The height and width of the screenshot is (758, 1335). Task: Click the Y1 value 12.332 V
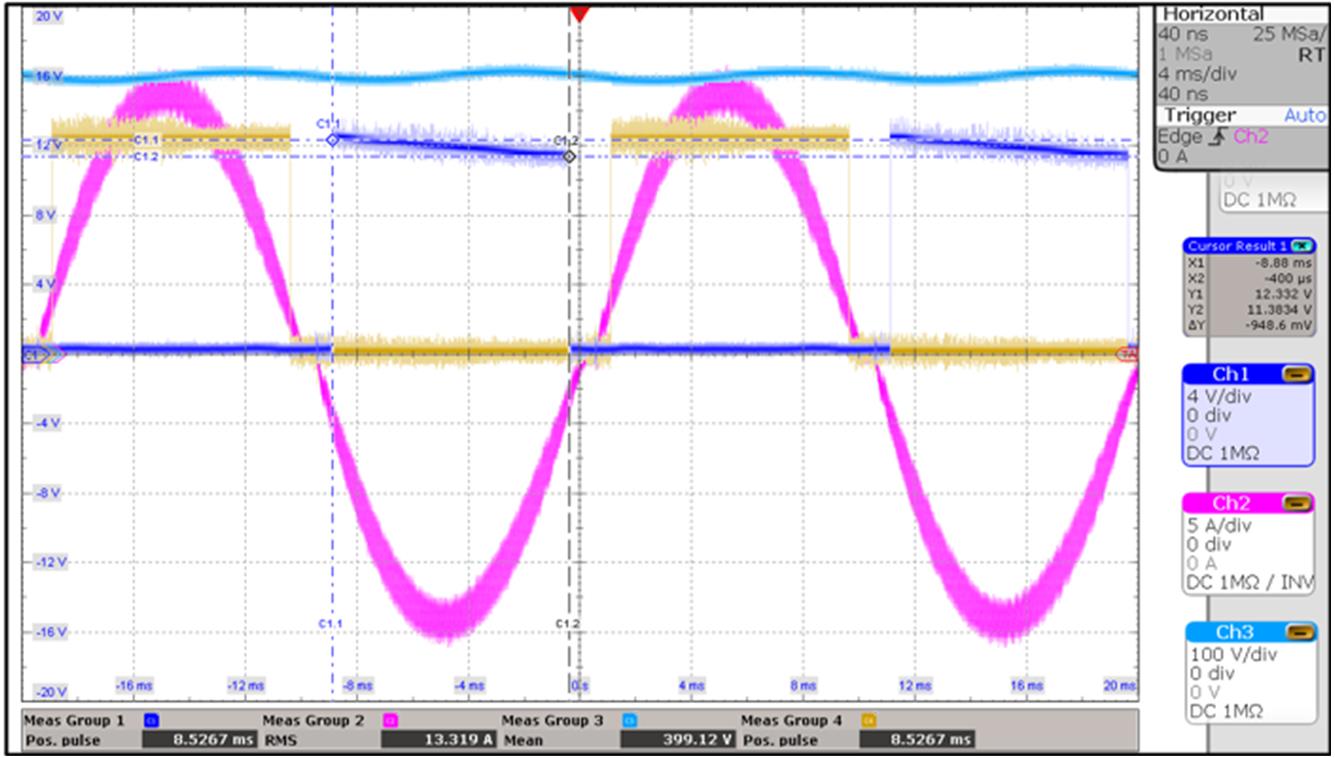tap(1283, 296)
